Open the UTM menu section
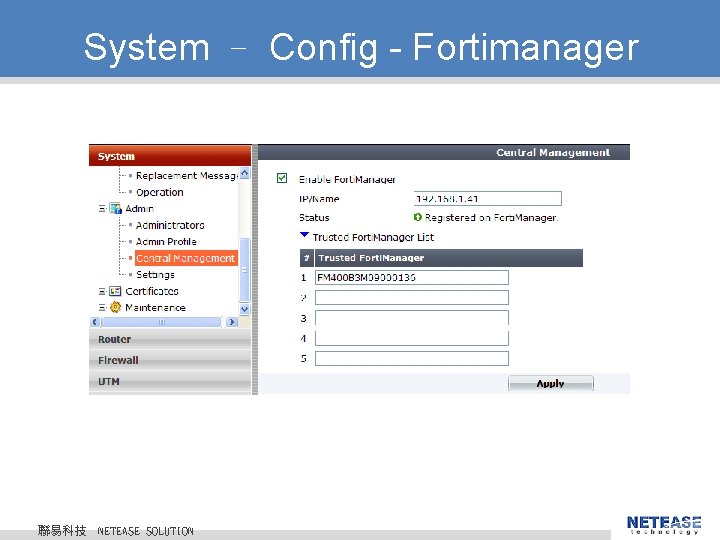 tap(170, 382)
